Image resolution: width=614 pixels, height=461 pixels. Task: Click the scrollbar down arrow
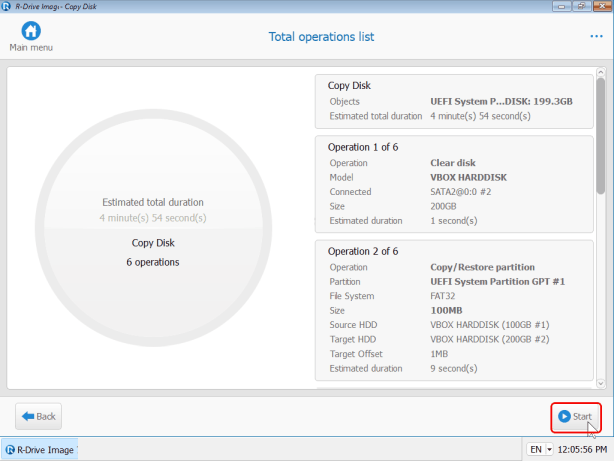(601, 383)
